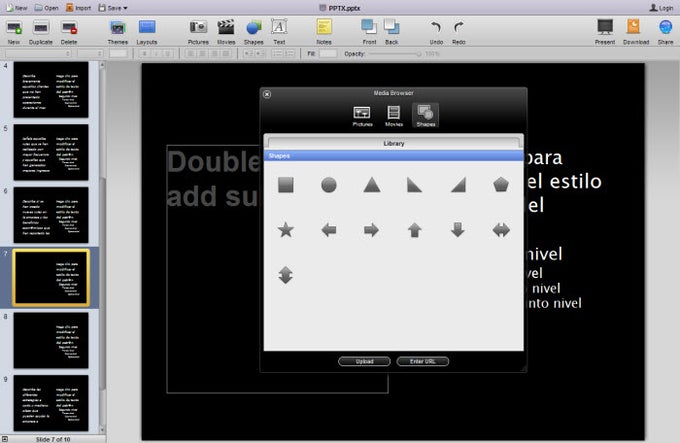The image size is (680, 443).
Task: Select Media Browser Shapes tab
Action: tap(425, 116)
